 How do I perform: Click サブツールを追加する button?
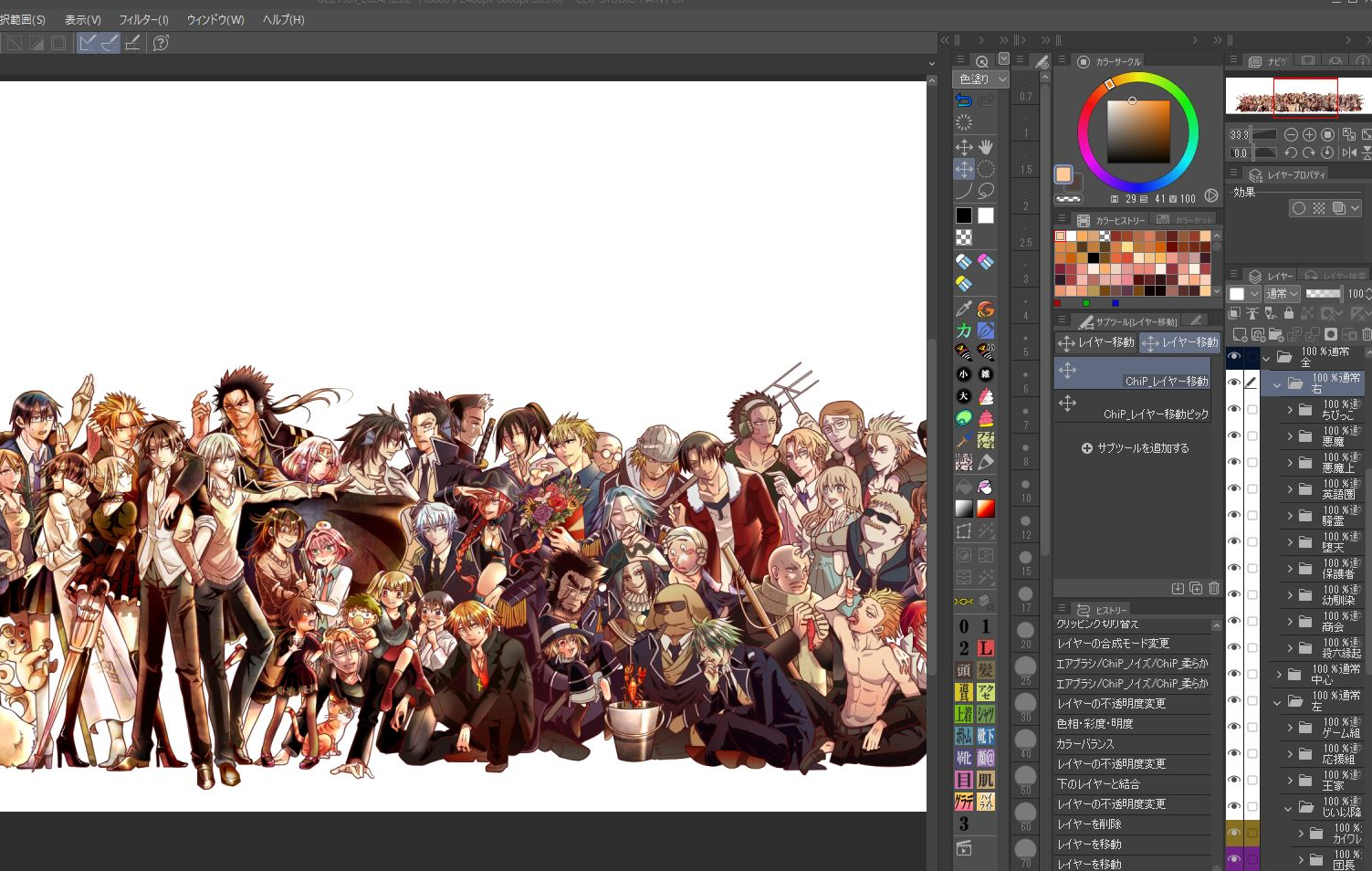coord(1135,448)
